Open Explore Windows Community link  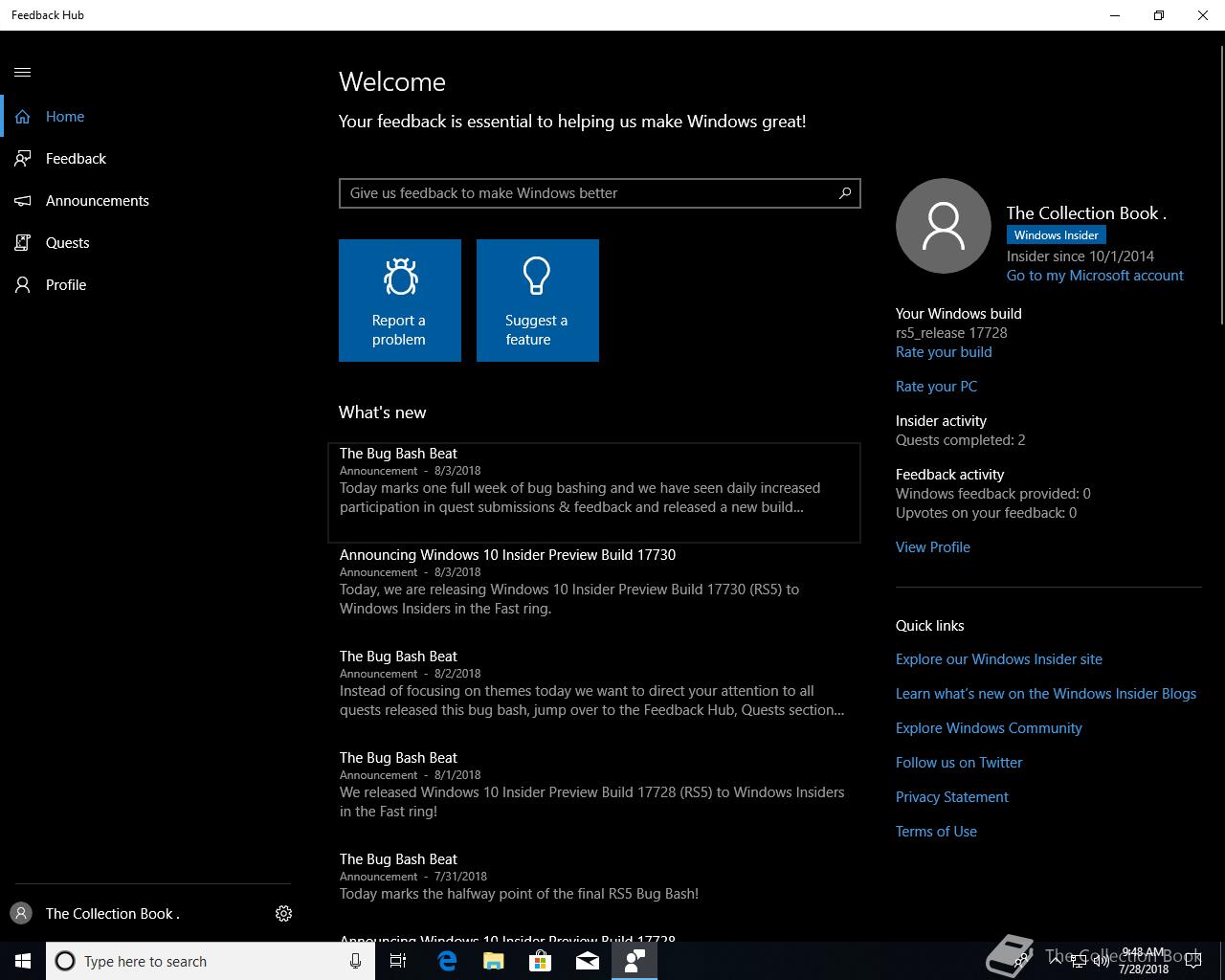pos(989,728)
